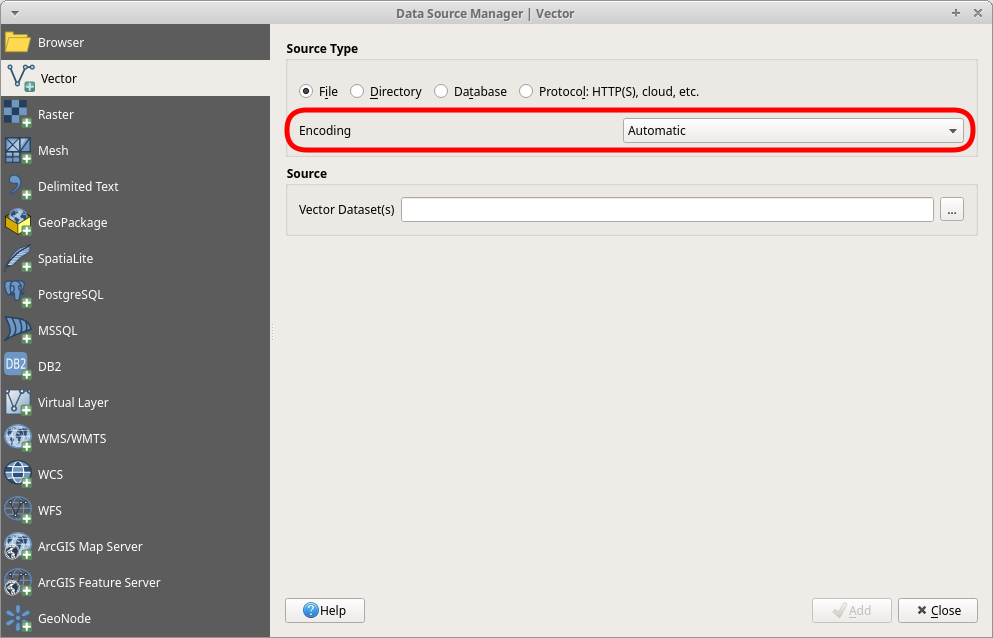Select the Raster layer icon
Image resolution: width=993 pixels, height=638 pixels.
18,115
